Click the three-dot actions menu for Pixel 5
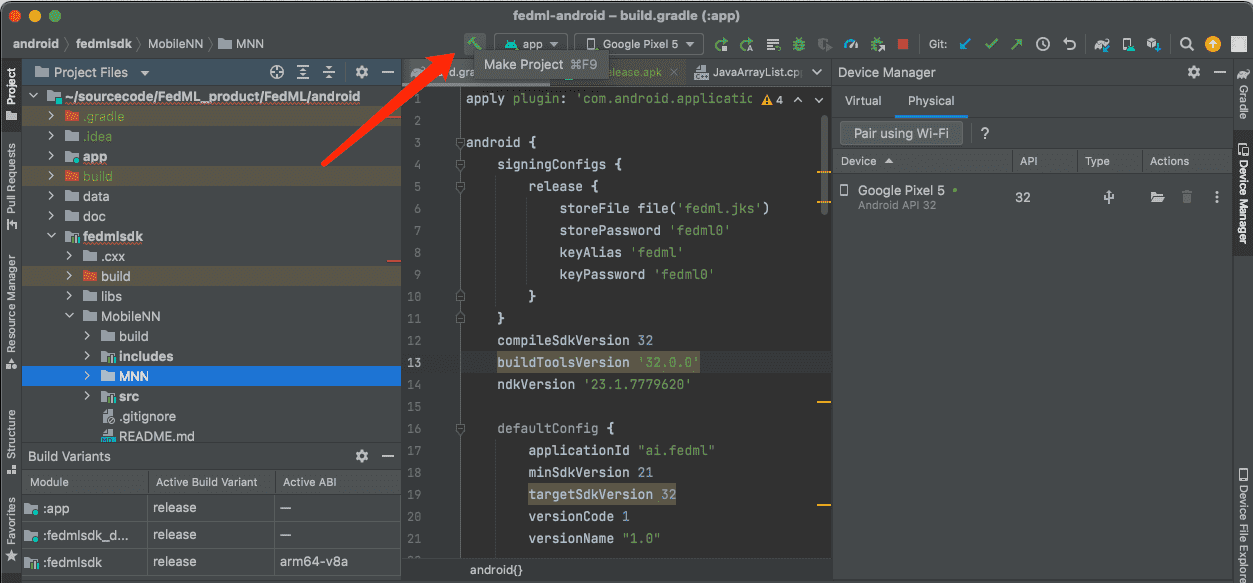Screen dimensions: 1253x583 point(1217,197)
